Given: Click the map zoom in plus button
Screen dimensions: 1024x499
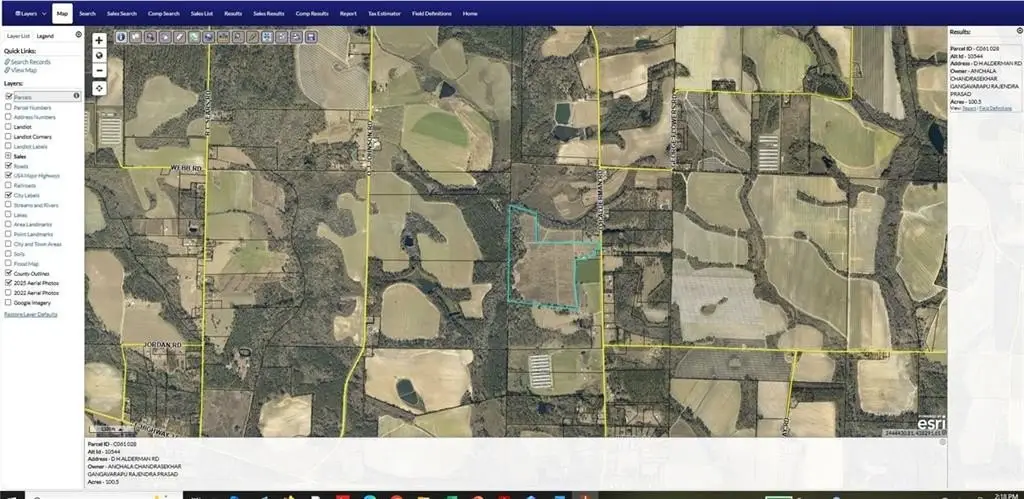Looking at the screenshot, I should [x=99, y=40].
